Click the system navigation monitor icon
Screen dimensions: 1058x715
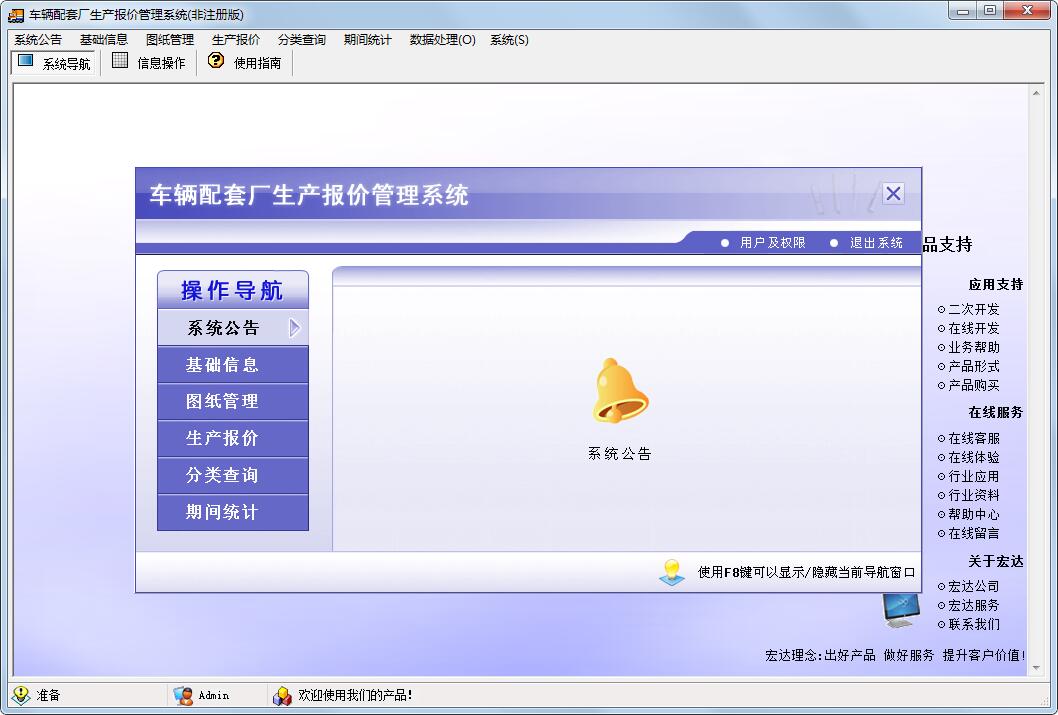(x=26, y=61)
